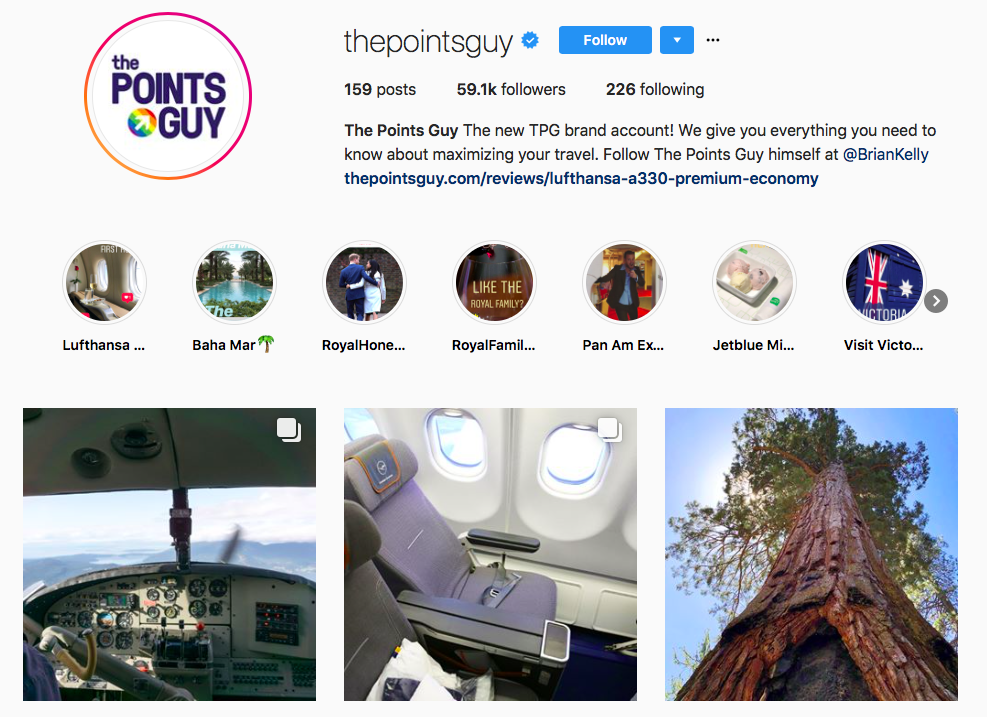Show more highlights with the right chevron
Viewport: 987px width, 717px height.
point(936,301)
